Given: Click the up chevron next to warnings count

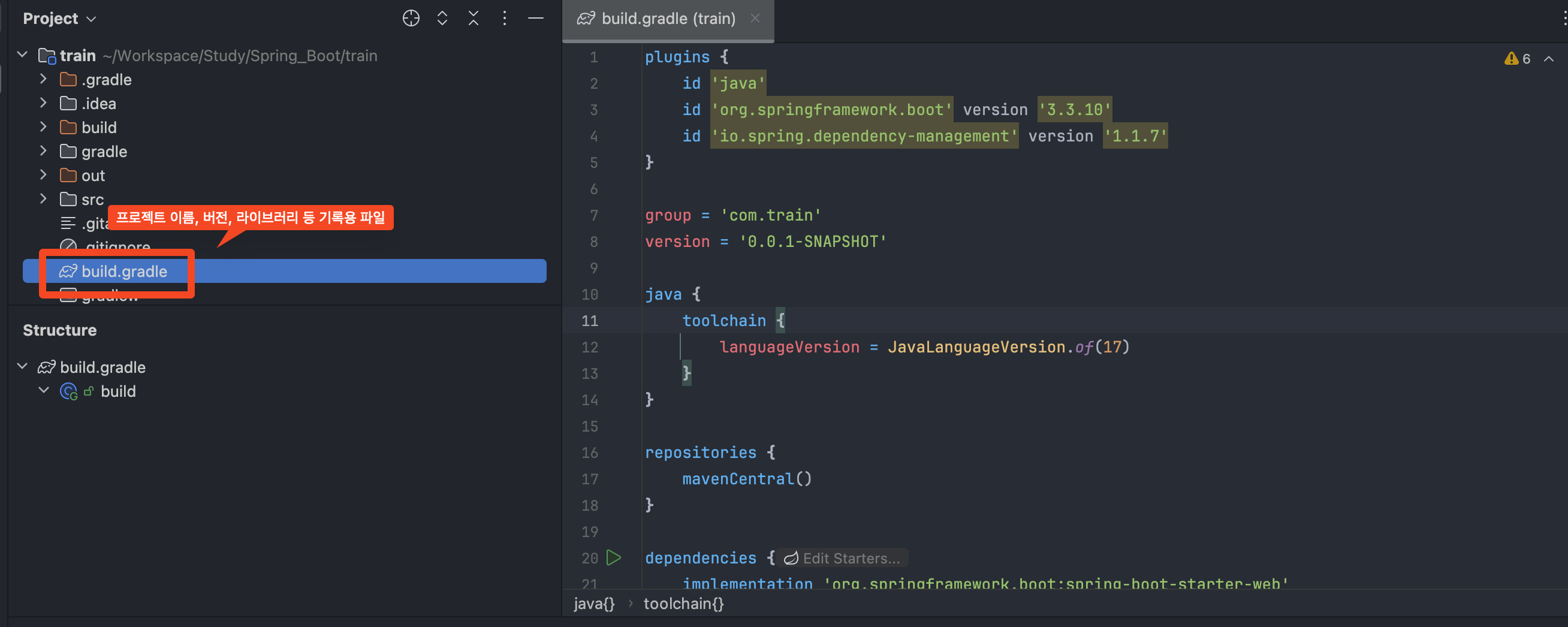Looking at the screenshot, I should click(1549, 58).
